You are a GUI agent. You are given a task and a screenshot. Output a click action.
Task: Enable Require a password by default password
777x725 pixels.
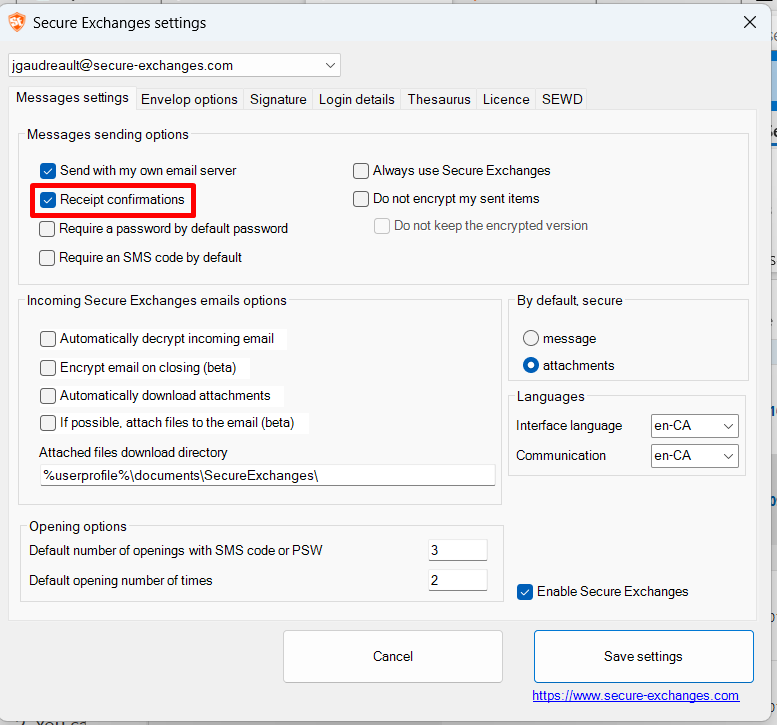(x=47, y=229)
